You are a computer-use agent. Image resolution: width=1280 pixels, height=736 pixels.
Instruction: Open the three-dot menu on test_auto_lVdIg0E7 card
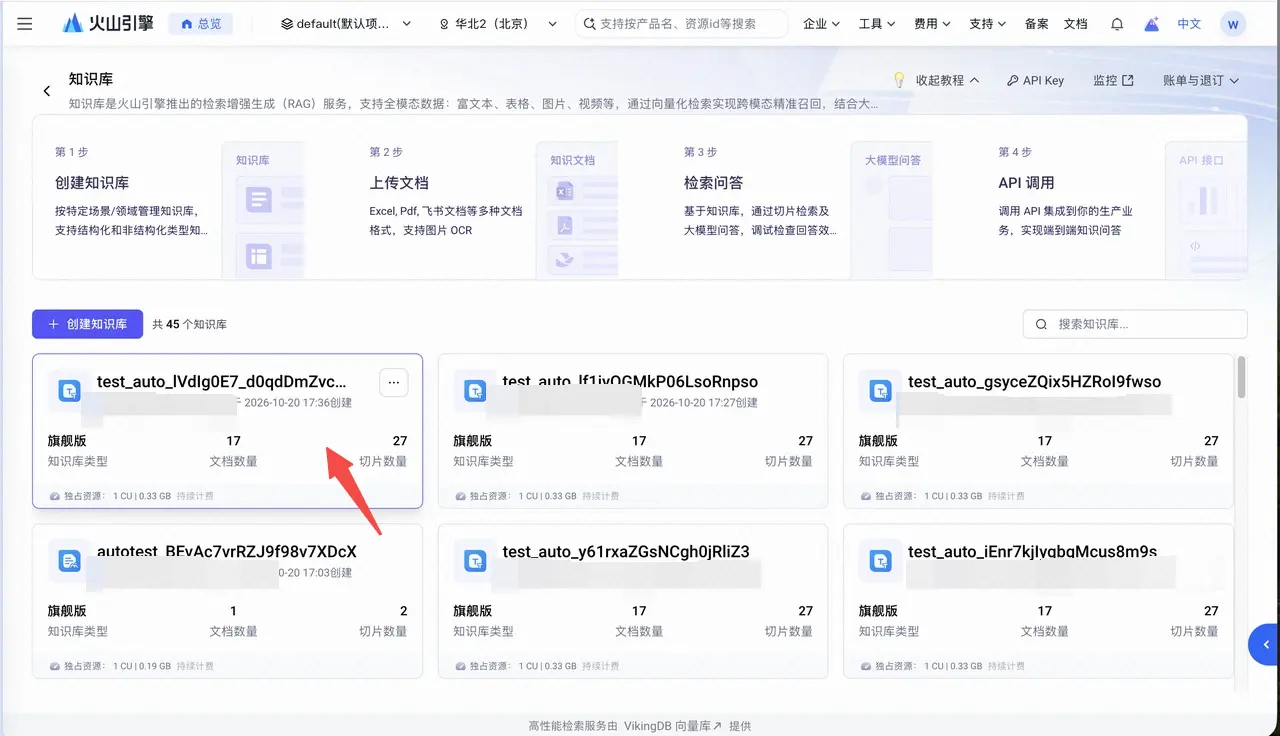tap(394, 382)
